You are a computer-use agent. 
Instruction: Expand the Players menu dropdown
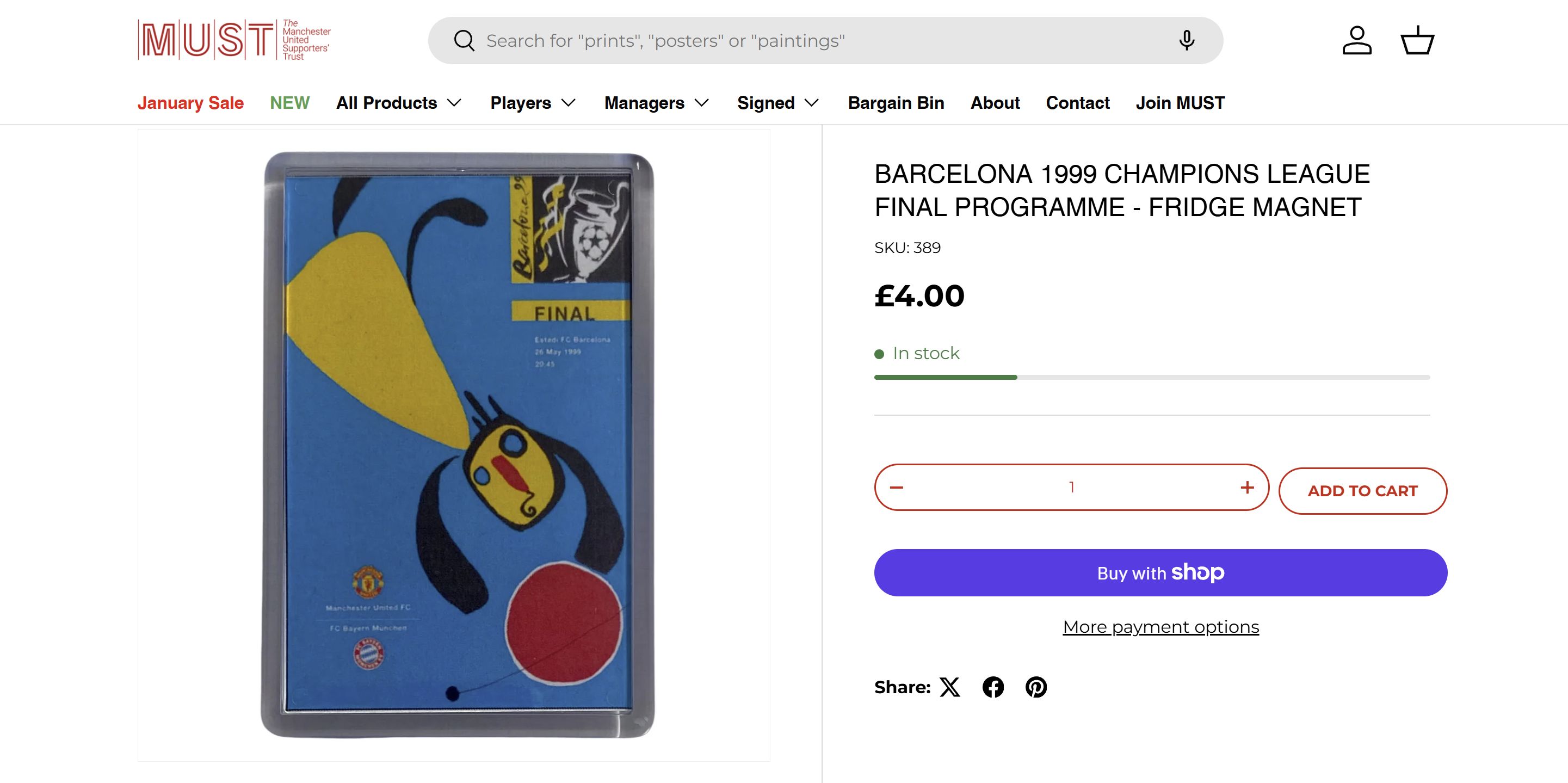click(533, 103)
